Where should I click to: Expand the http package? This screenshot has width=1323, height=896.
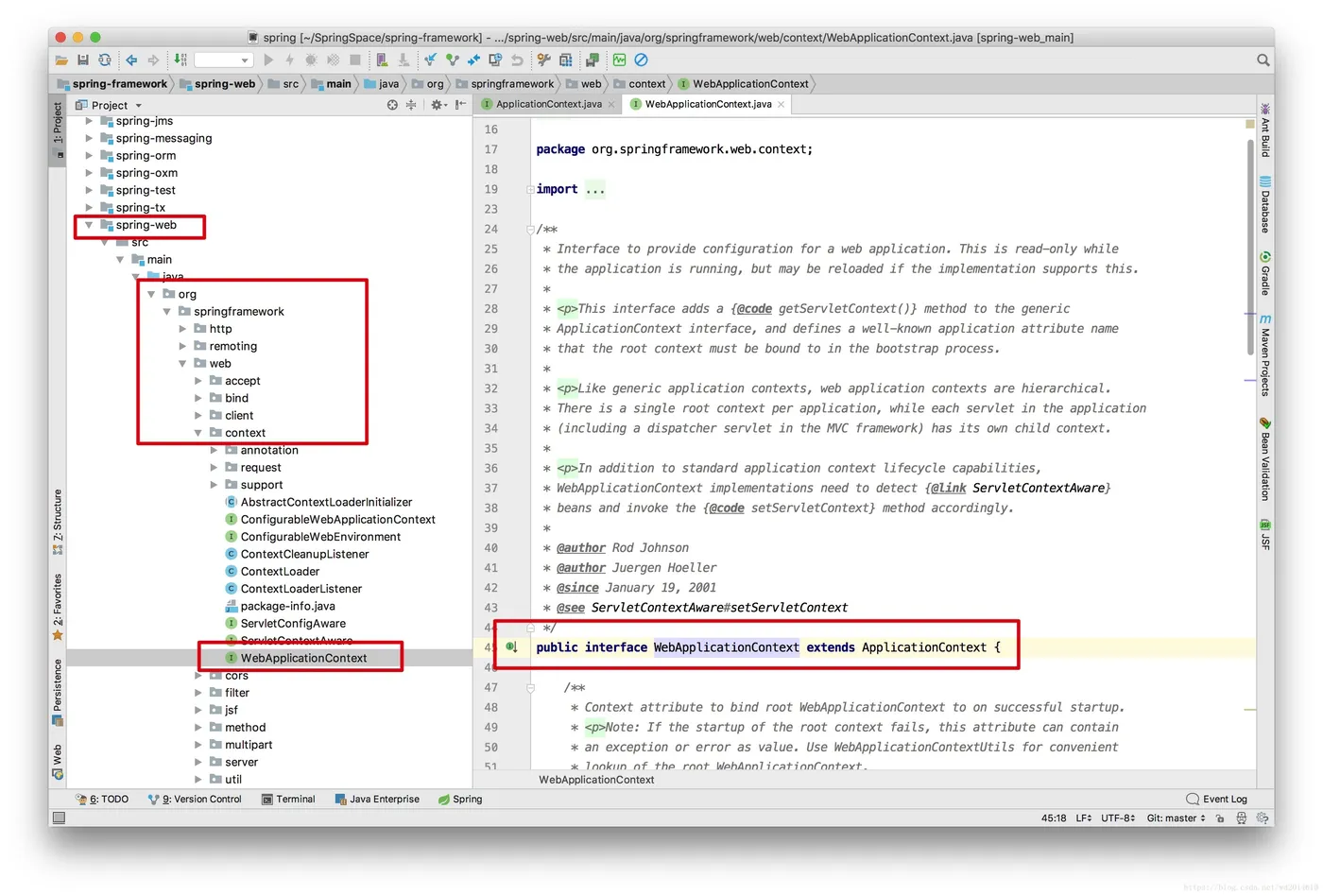[x=182, y=329]
